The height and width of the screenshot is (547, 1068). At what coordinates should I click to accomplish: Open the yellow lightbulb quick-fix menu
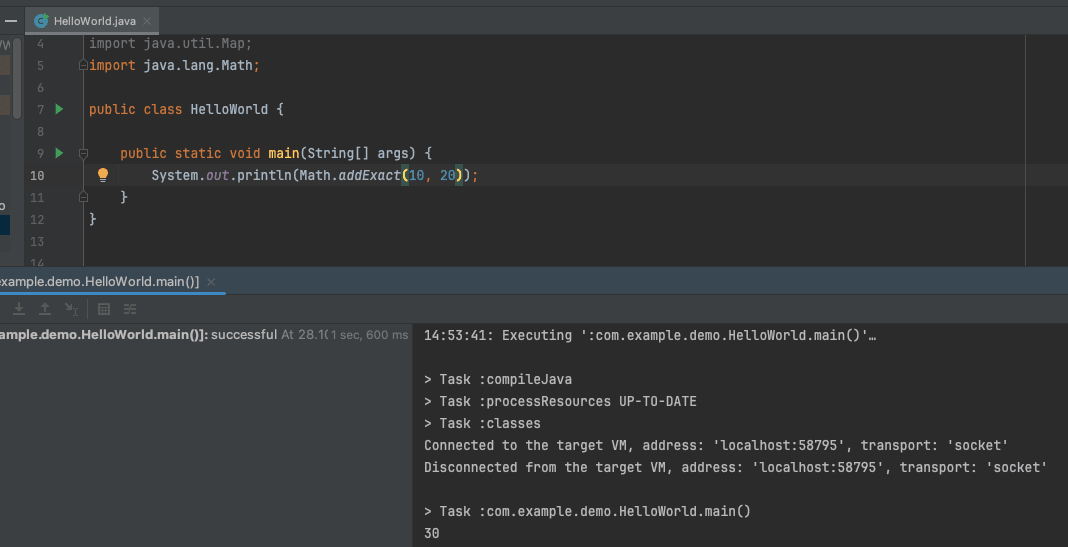pyautogui.click(x=103, y=175)
